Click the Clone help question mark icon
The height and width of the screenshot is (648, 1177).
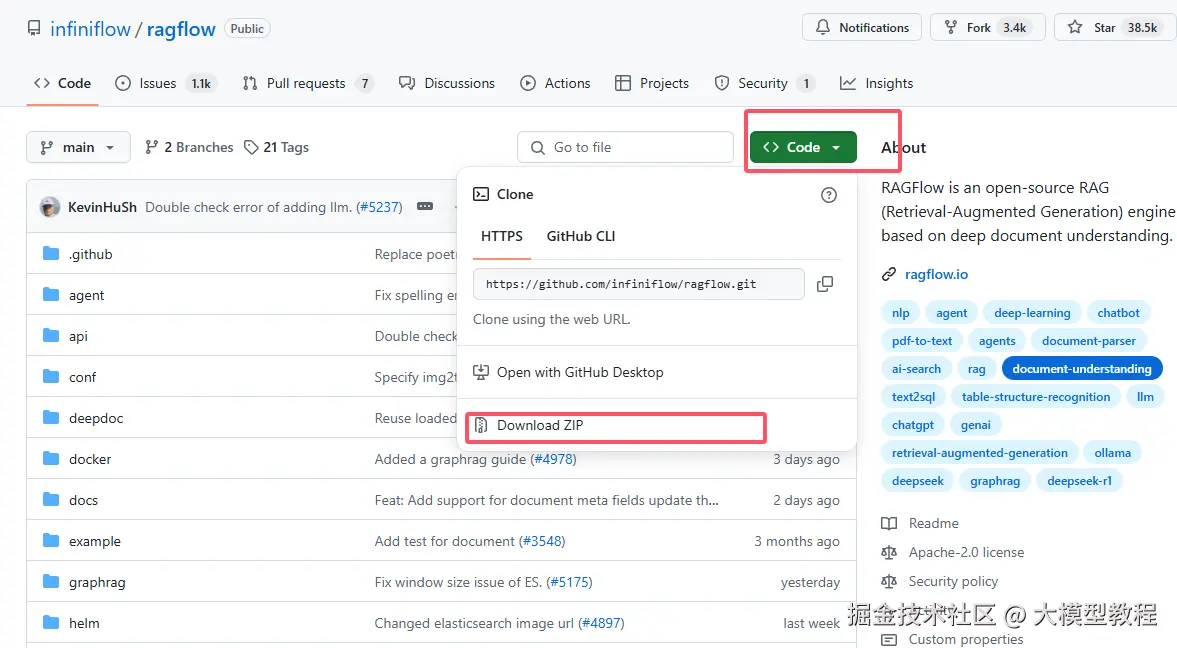pyautogui.click(x=829, y=195)
